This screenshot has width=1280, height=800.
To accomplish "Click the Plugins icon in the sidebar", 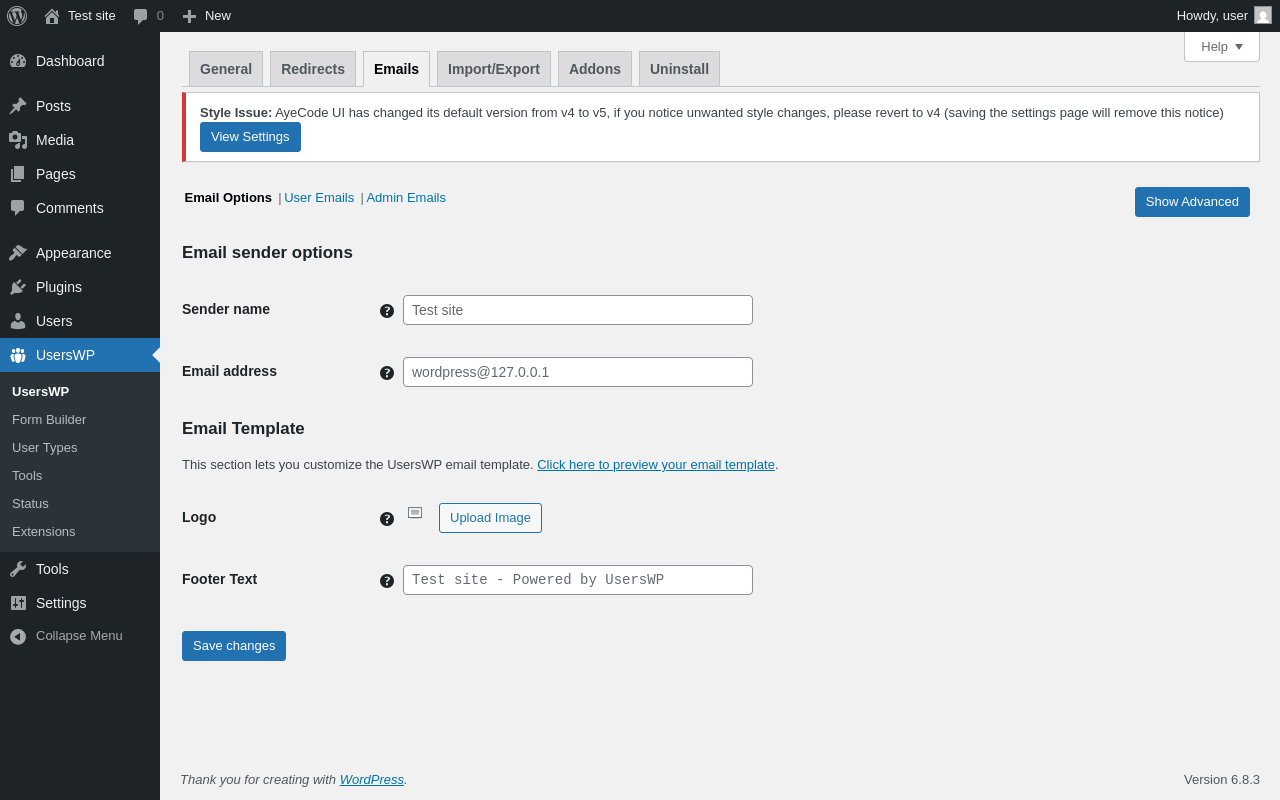I will pyautogui.click(x=18, y=287).
